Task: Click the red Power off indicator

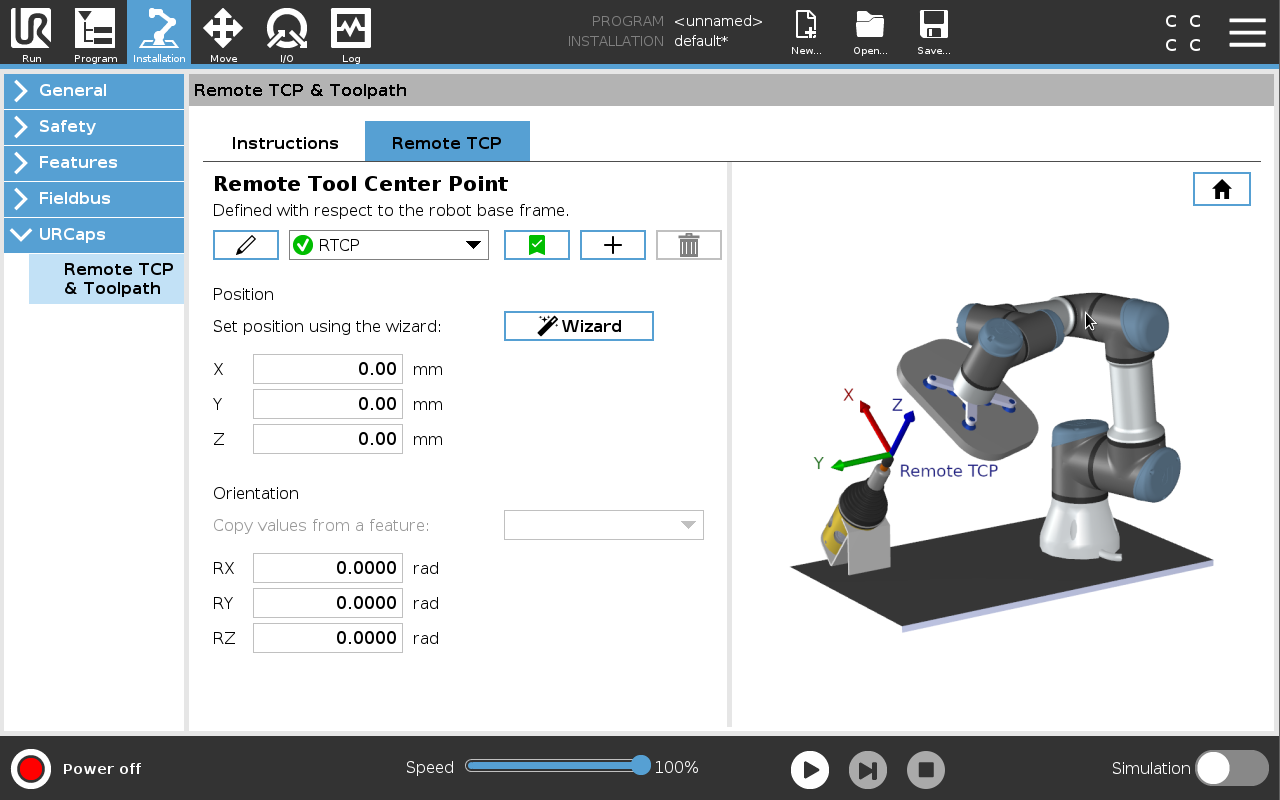Action: click(x=31, y=768)
